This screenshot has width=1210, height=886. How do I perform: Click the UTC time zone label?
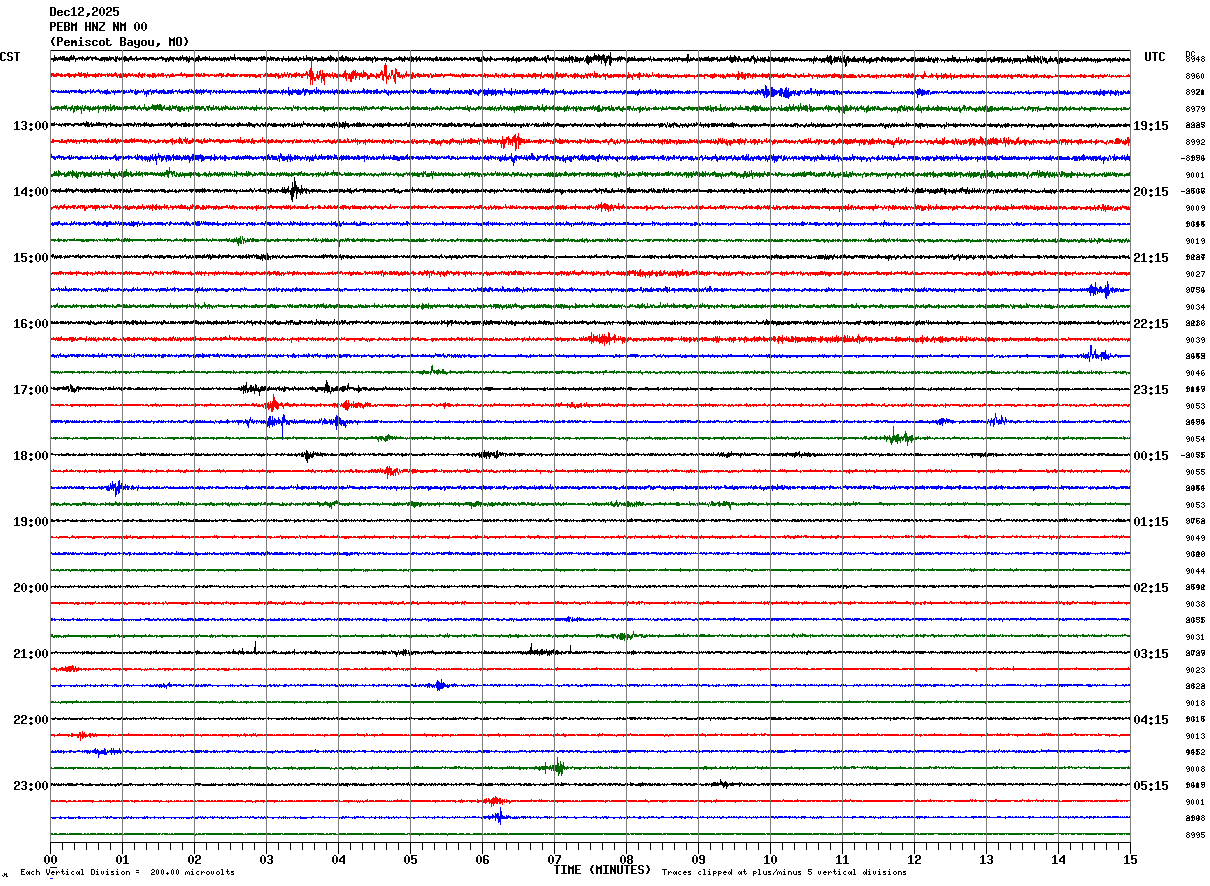pyautogui.click(x=1155, y=57)
